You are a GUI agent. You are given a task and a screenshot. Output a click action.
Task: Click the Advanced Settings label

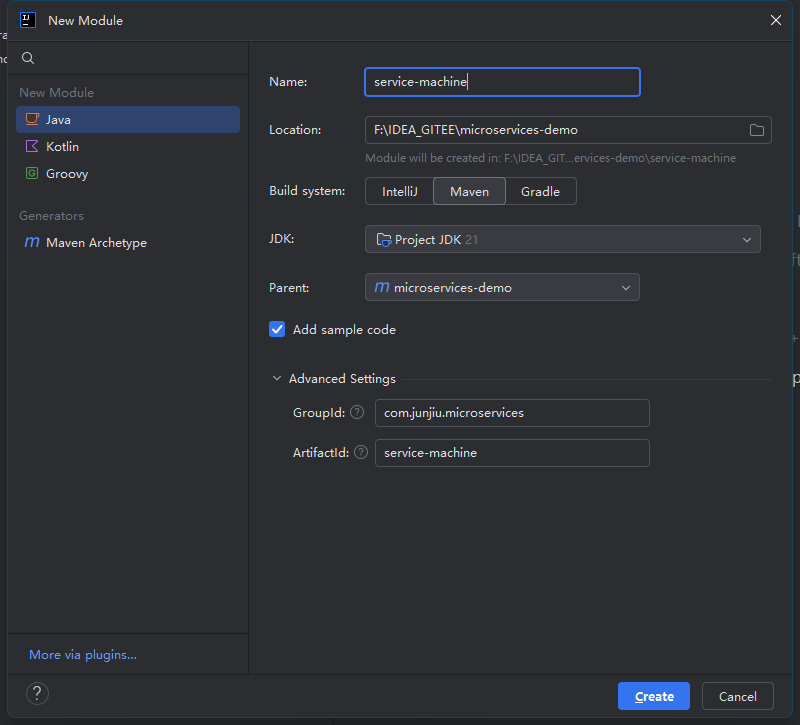[x=342, y=379]
